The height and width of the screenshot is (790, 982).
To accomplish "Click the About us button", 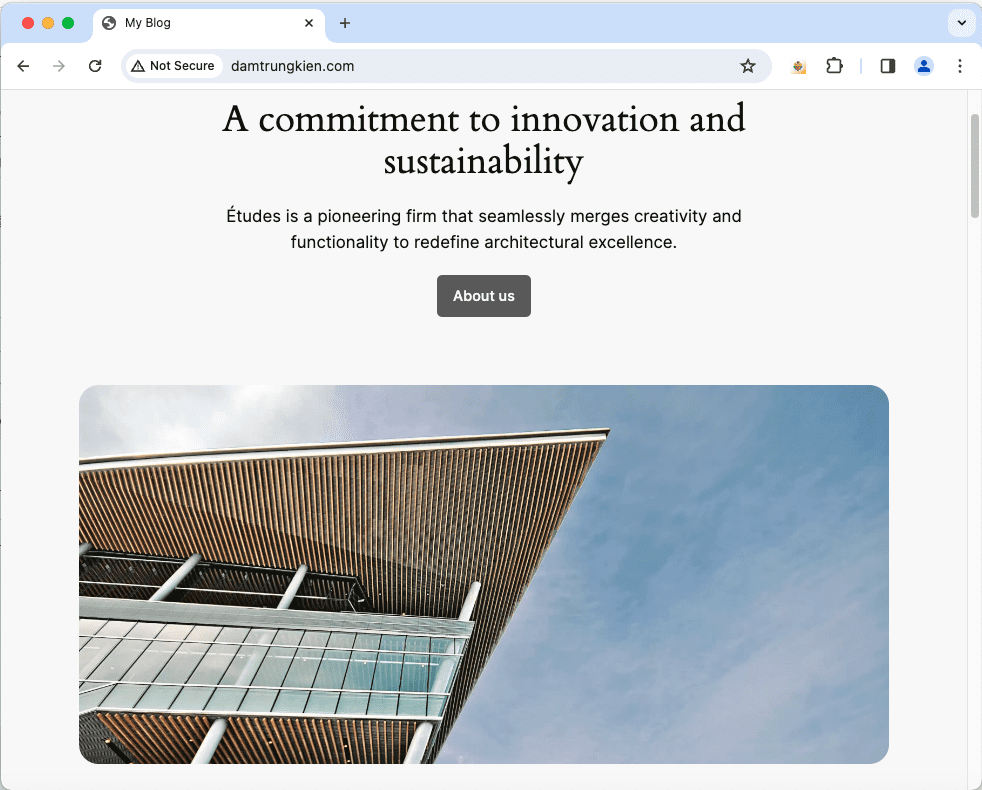I will coord(483,296).
